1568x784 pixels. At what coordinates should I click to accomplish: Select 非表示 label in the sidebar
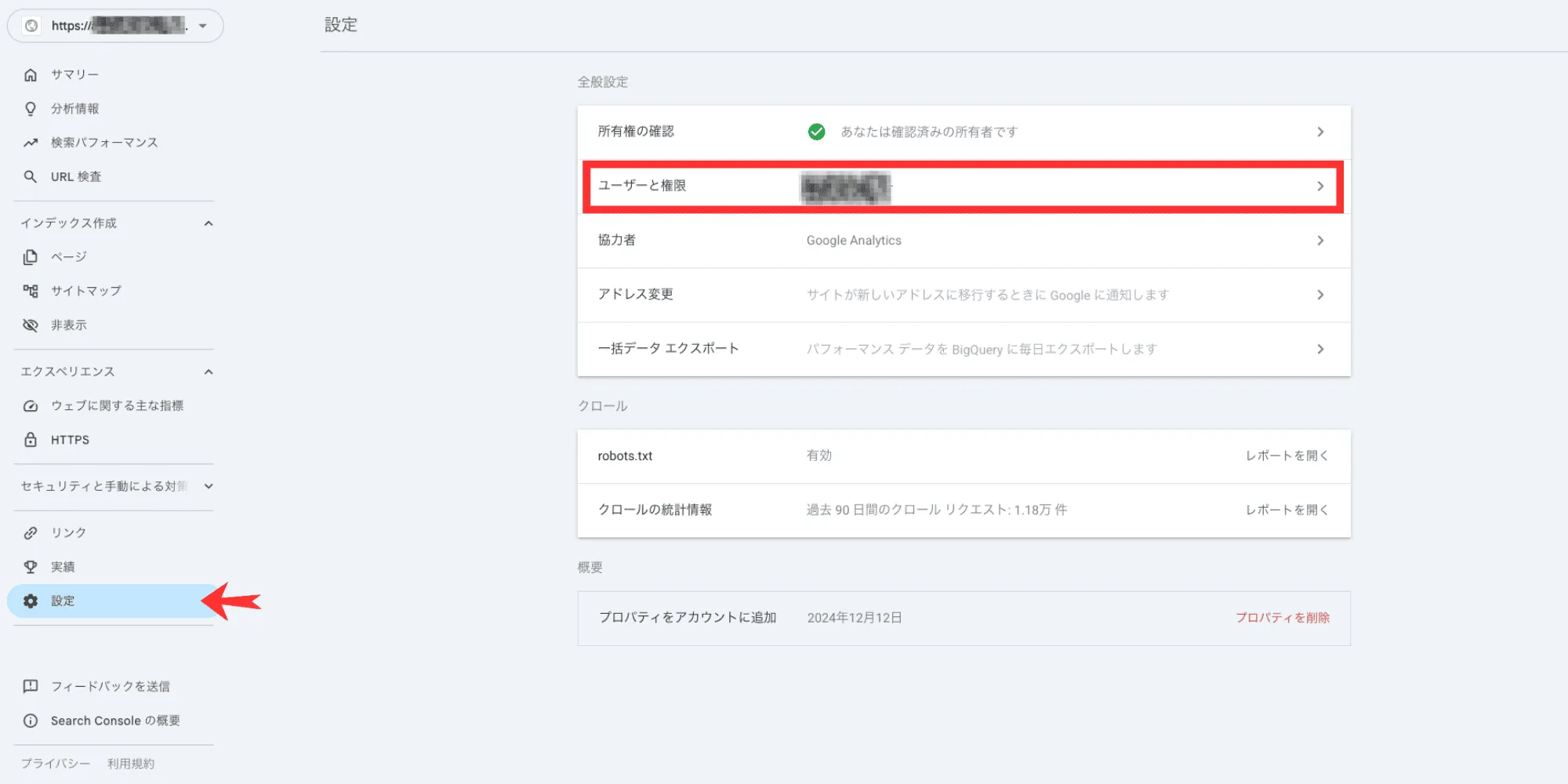(x=69, y=325)
